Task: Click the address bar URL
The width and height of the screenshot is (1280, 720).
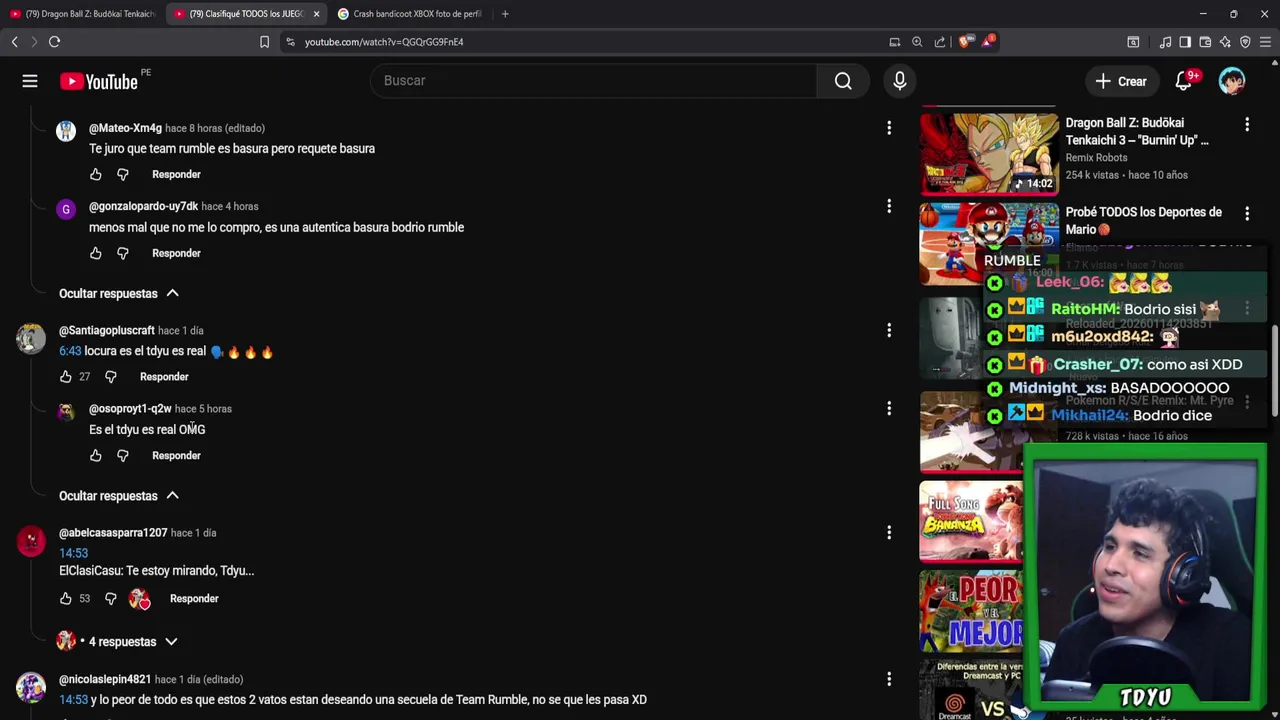Action: [x=384, y=42]
